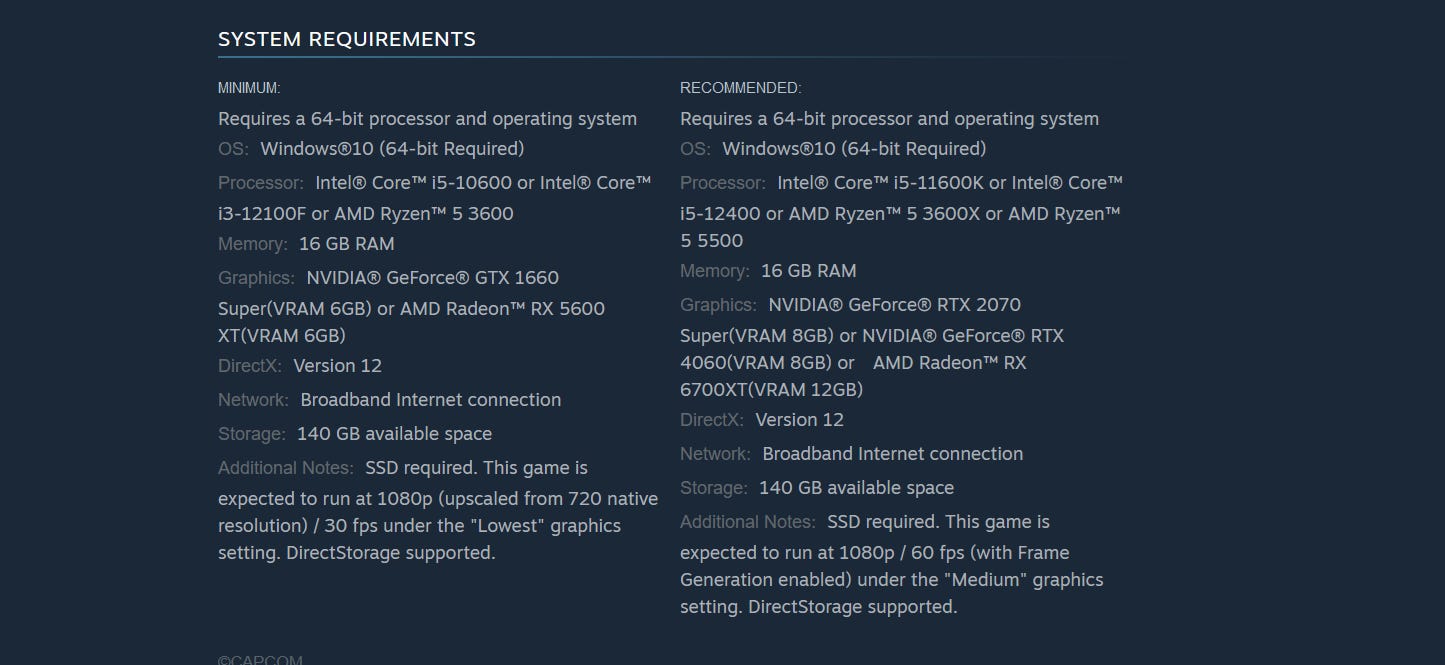Click the Graphics label under Recommended
The image size is (1445, 665).
coord(718,305)
